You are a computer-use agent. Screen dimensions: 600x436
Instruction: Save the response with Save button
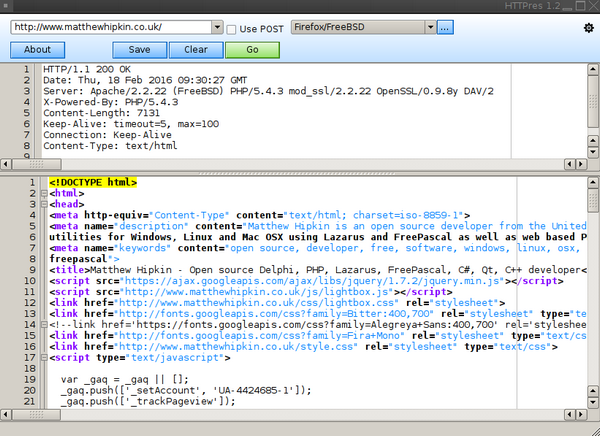(x=140, y=50)
